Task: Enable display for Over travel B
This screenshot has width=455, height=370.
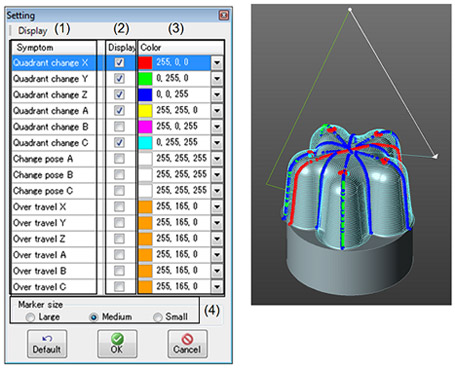Action: (119, 270)
